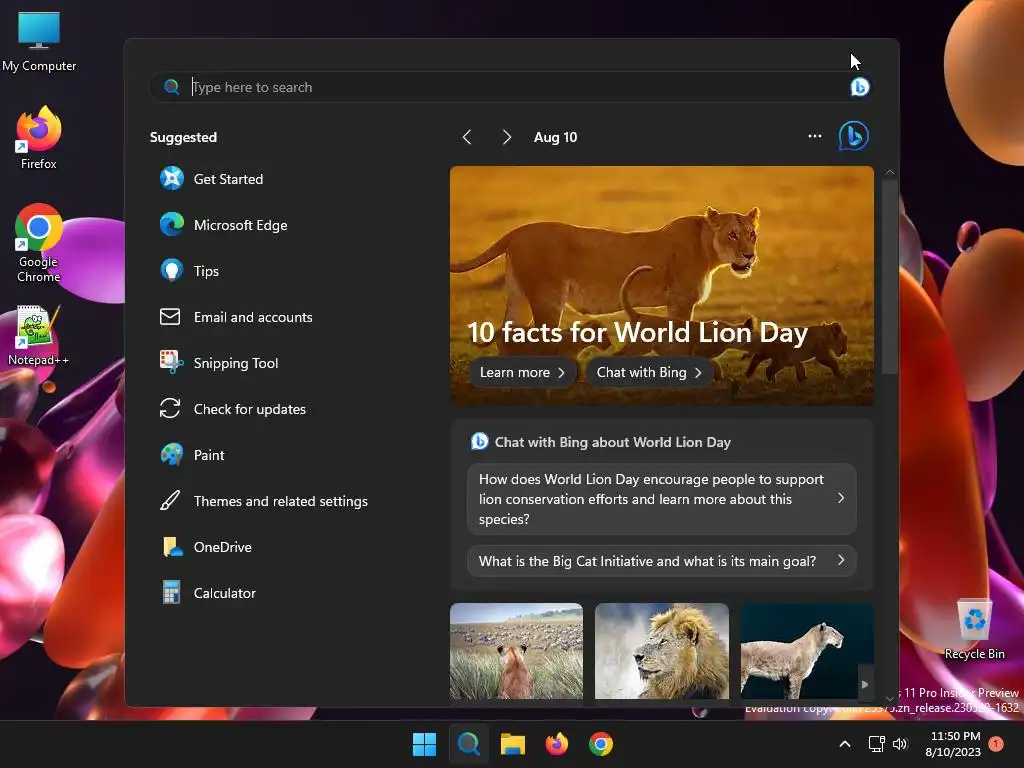Open the large Bing Chat button beside Aug 10
The width and height of the screenshot is (1024, 768).
tap(854, 136)
